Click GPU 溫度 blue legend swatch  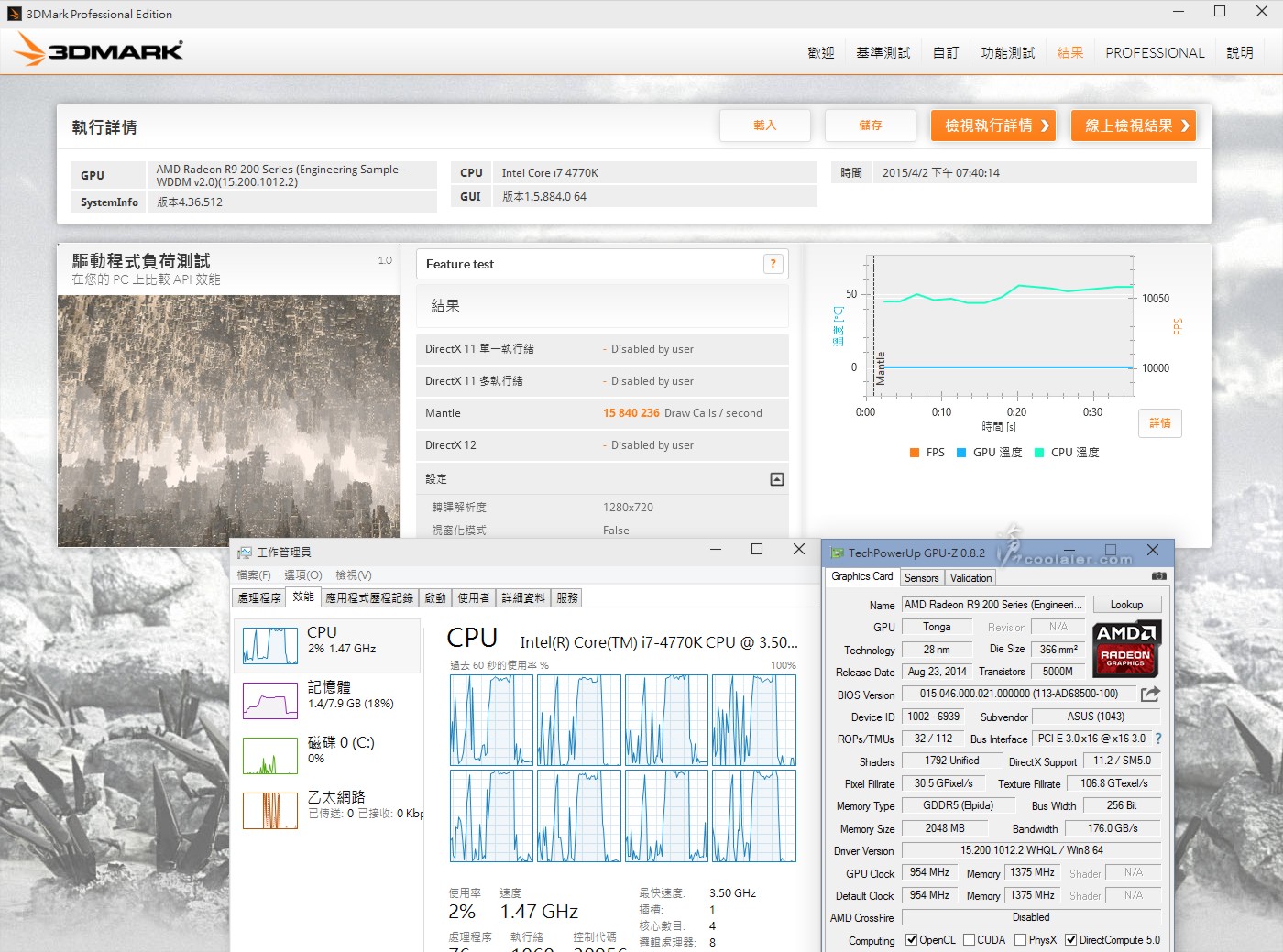coord(961,452)
